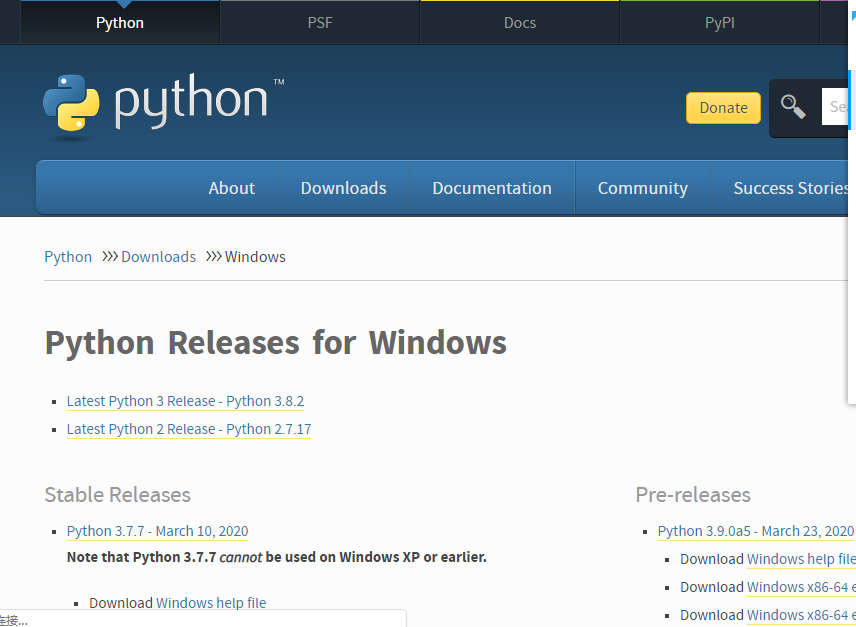The width and height of the screenshot is (856, 627).
Task: Open Python 3.7.7 - March 10, 2020 link
Action: click(x=157, y=531)
